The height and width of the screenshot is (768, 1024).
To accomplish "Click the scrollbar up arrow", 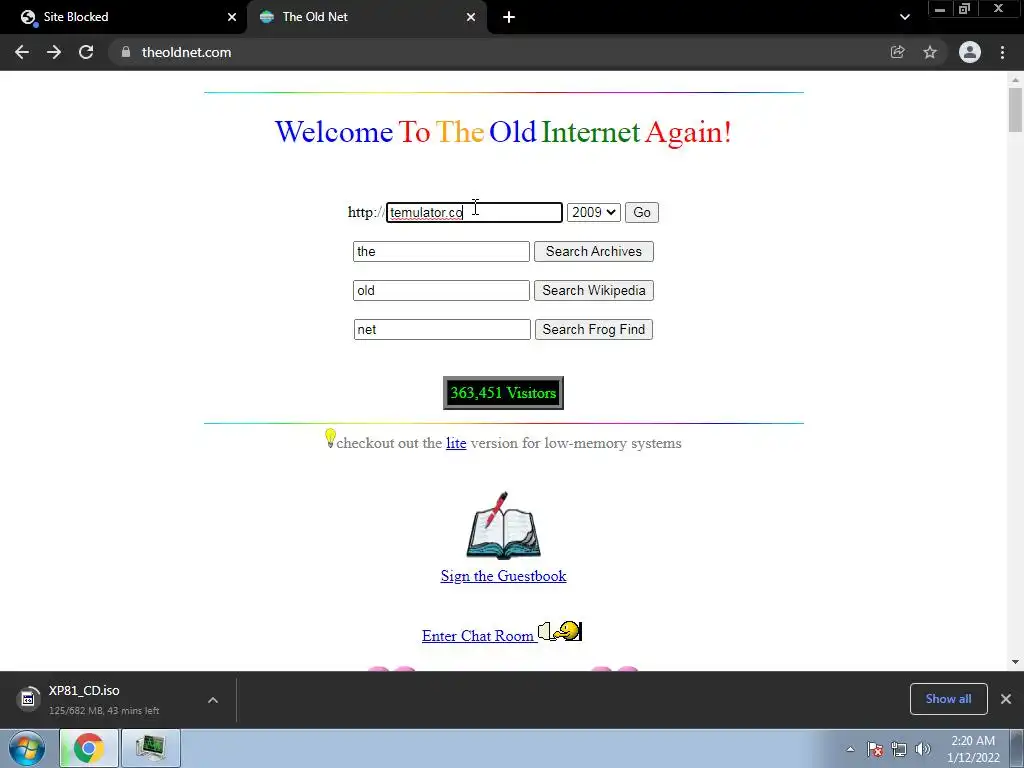I will [x=1015, y=80].
